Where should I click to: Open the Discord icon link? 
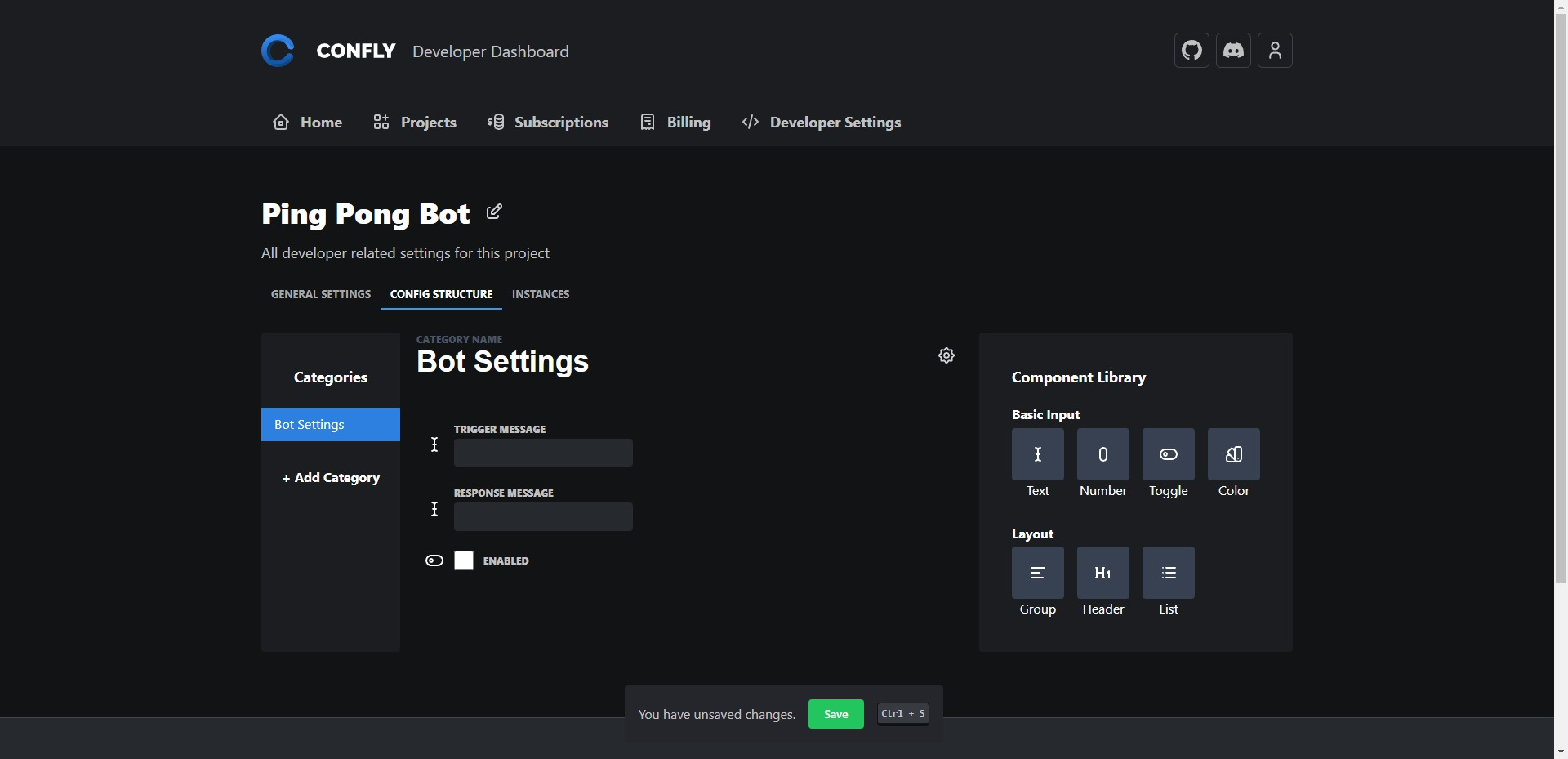[1233, 51]
